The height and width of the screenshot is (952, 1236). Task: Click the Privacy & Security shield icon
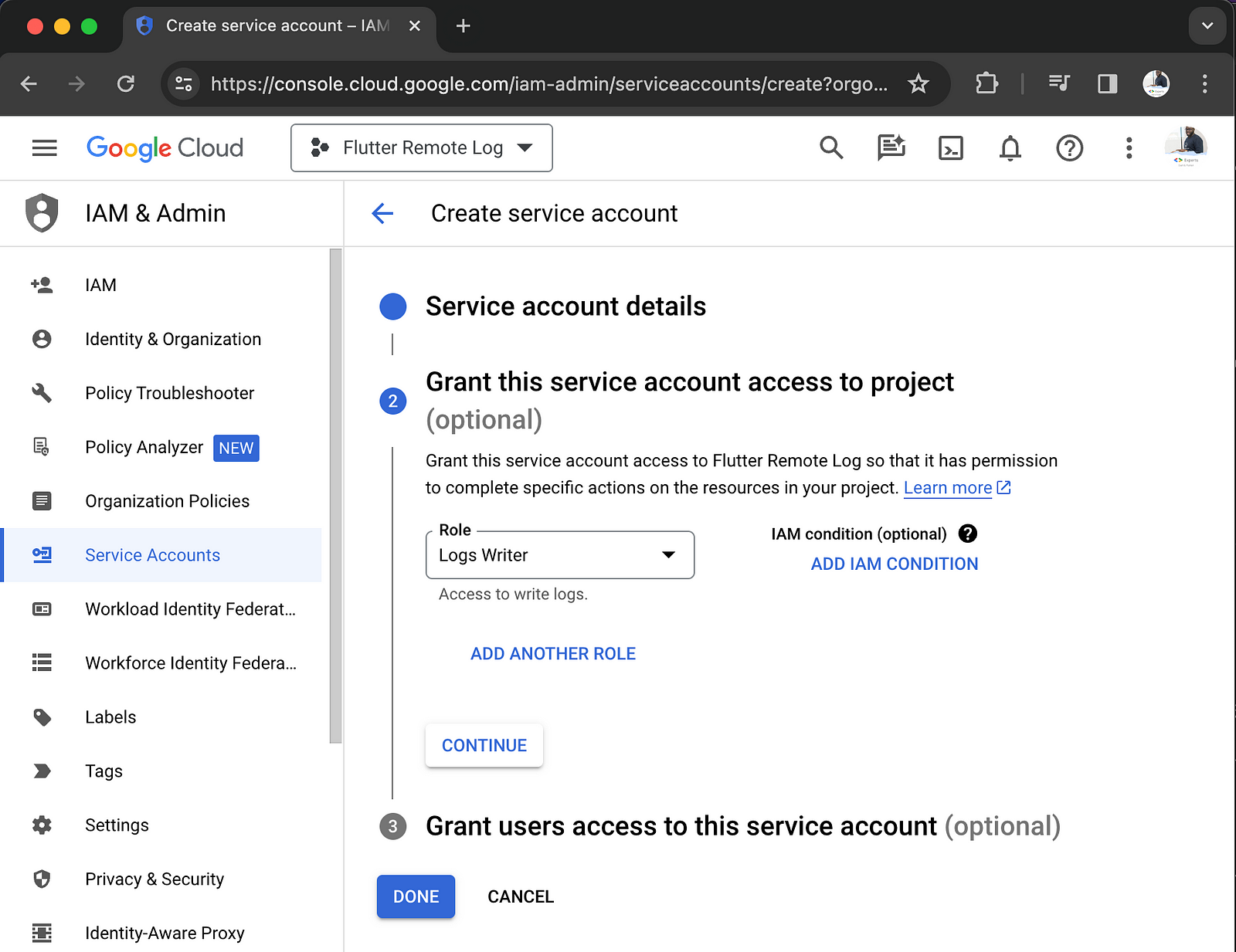(x=42, y=879)
